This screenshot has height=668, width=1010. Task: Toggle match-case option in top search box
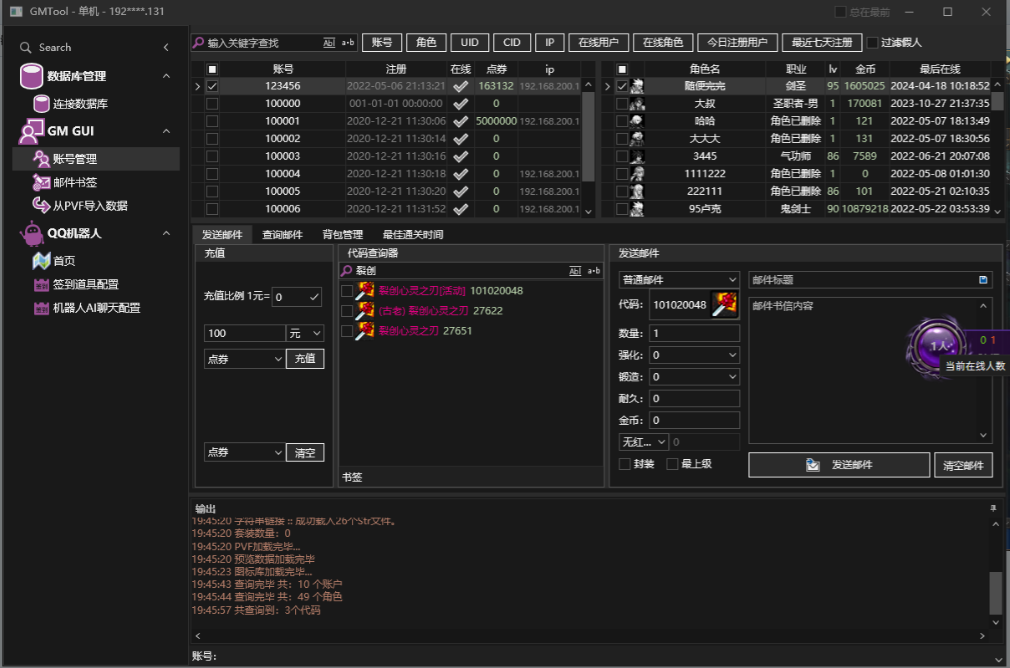click(329, 43)
